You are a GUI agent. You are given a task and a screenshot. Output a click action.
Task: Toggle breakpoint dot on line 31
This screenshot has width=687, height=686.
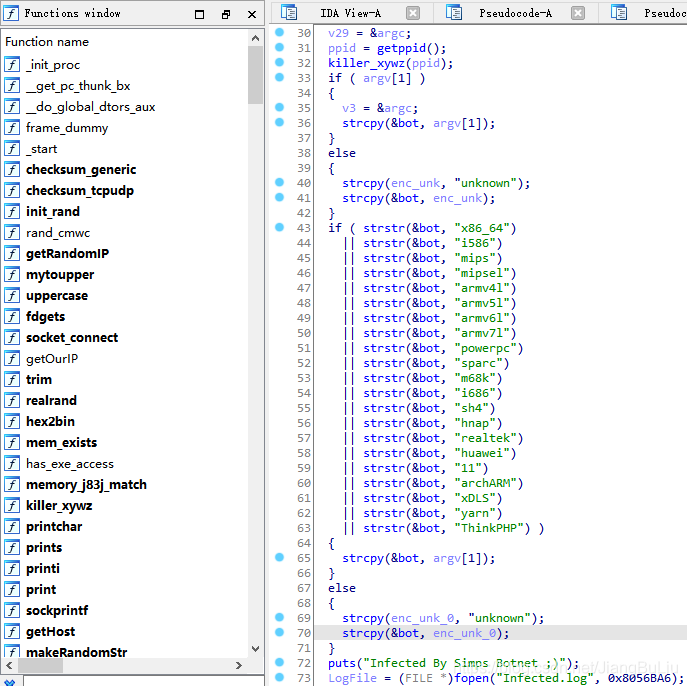280,47
